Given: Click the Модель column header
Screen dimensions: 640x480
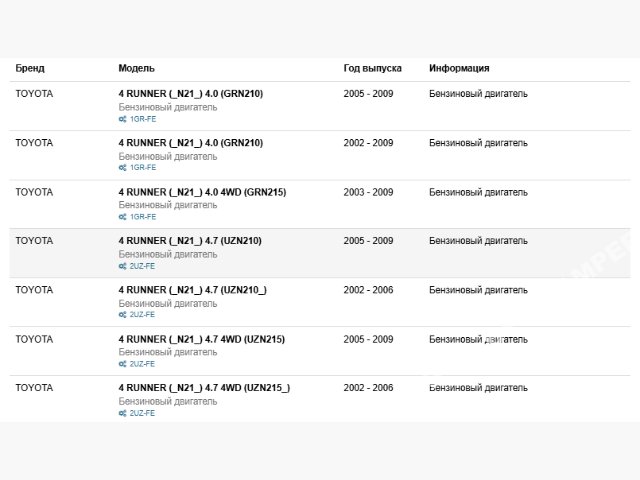Looking at the screenshot, I should tap(136, 68).
